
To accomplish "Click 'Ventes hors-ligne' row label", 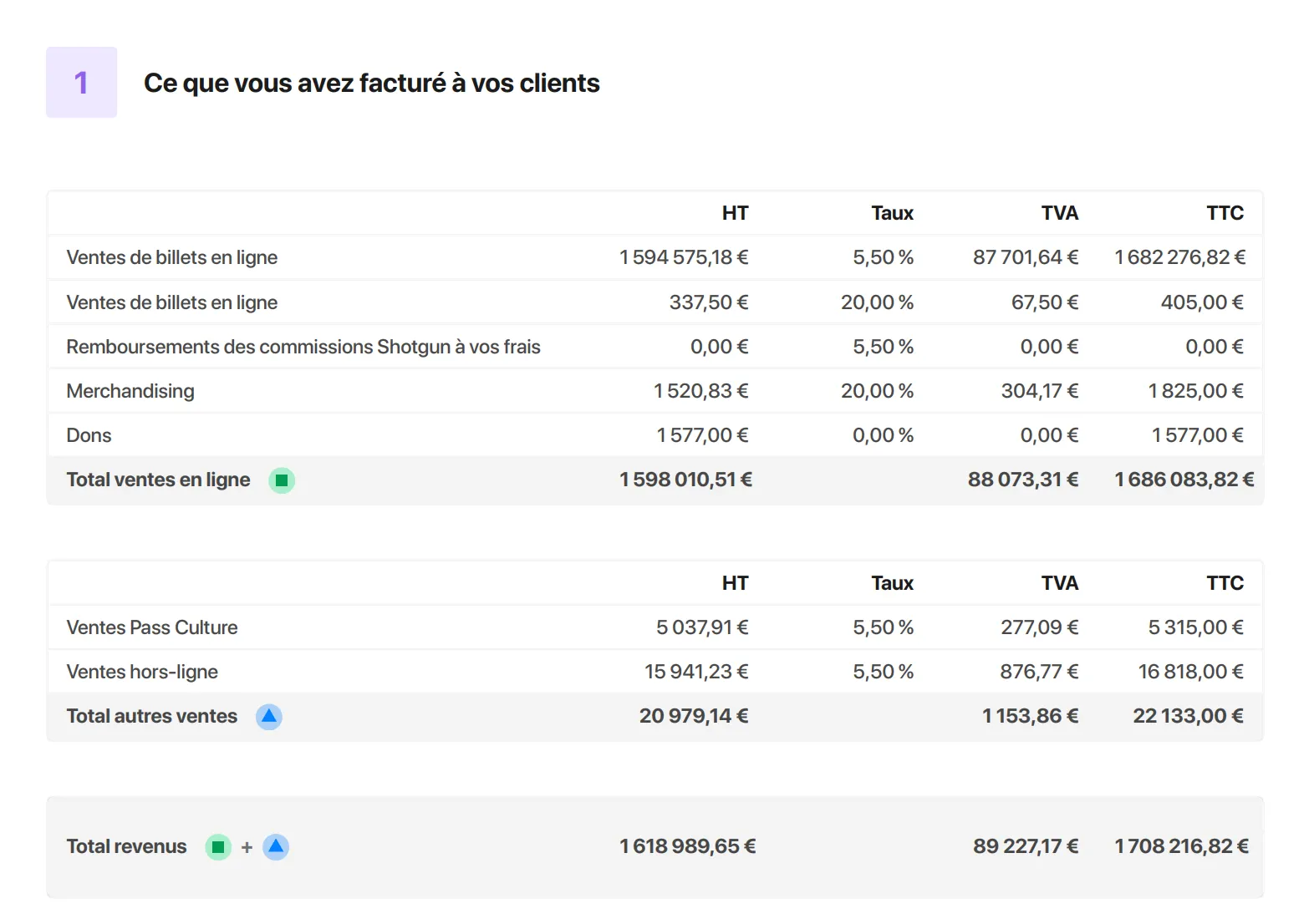I will click(x=142, y=672).
